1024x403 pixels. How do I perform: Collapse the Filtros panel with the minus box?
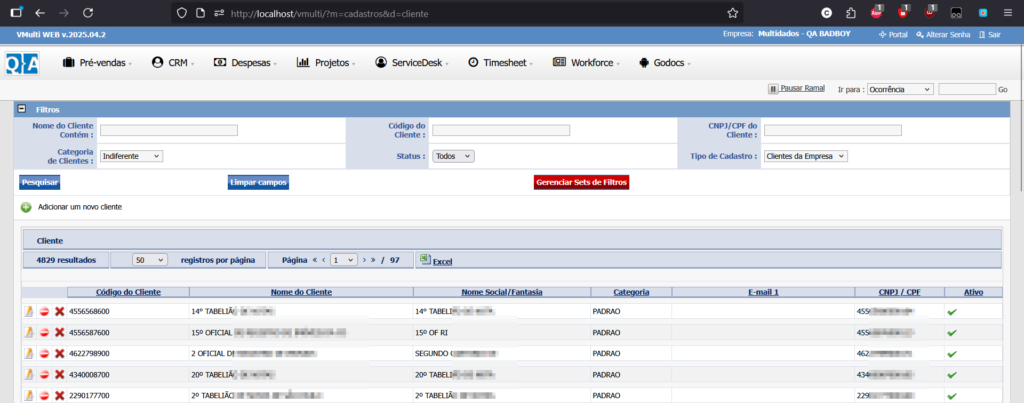point(22,108)
